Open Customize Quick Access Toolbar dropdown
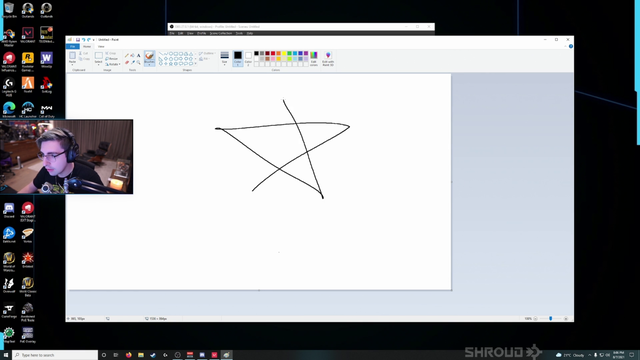The height and width of the screenshot is (360, 640). click(93, 40)
